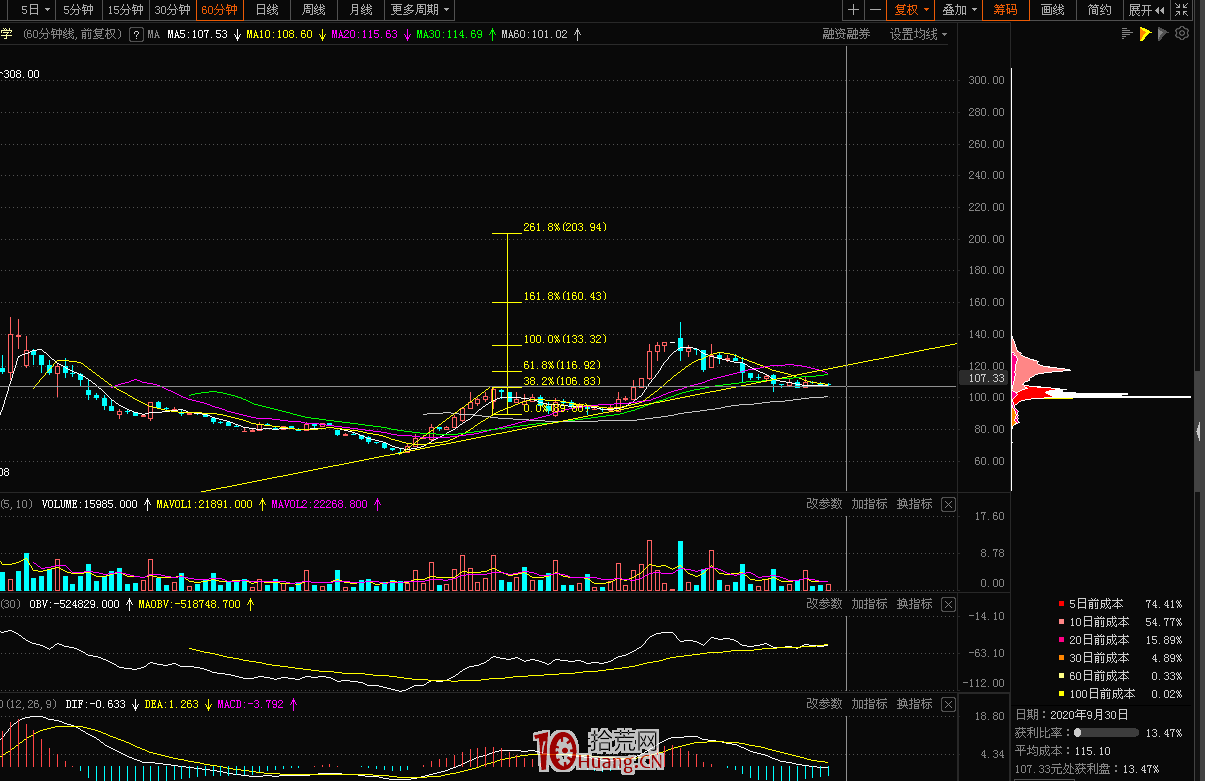Image resolution: width=1205 pixels, height=781 pixels.
Task: Click 换指标 in the MACD panel
Action: click(x=914, y=704)
